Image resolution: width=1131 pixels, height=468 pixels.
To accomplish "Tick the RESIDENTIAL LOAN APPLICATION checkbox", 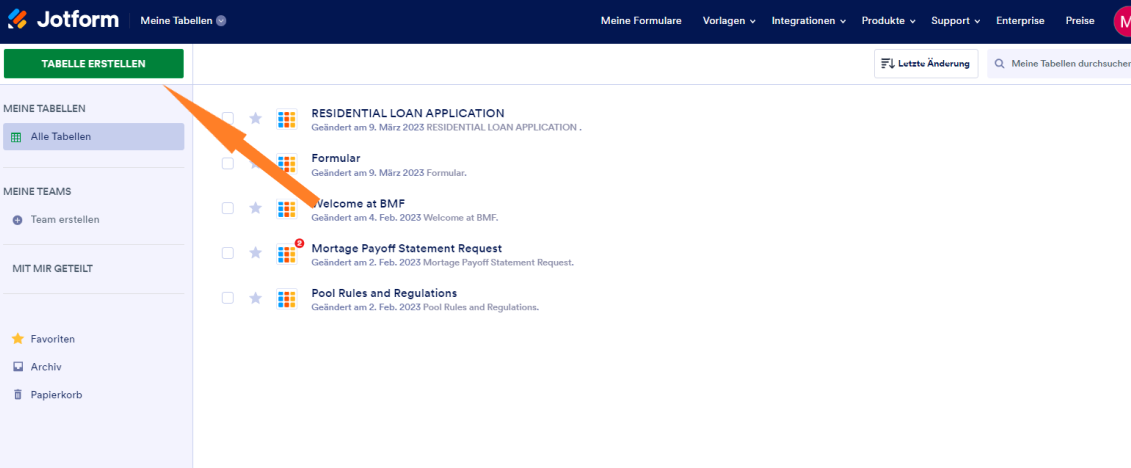I will pyautogui.click(x=228, y=118).
